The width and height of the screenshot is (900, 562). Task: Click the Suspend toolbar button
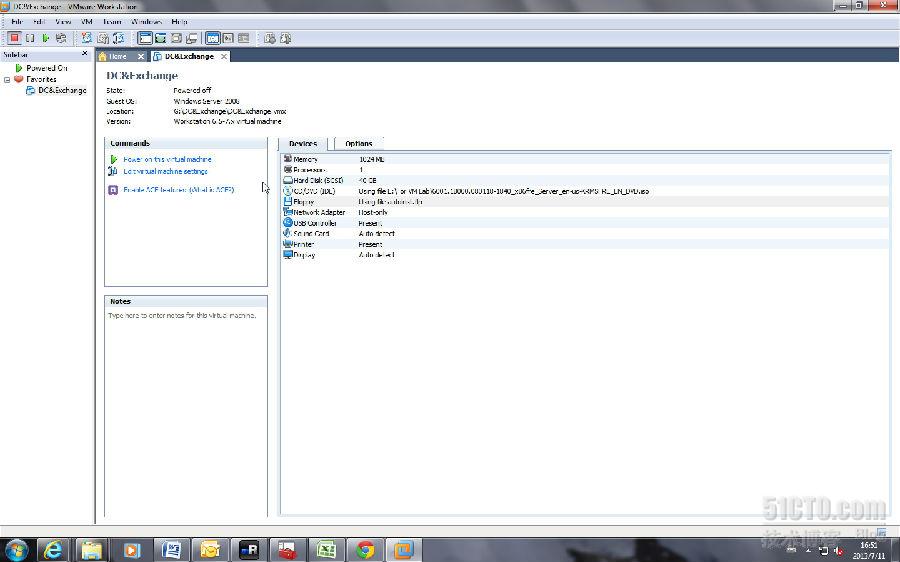(x=30, y=38)
